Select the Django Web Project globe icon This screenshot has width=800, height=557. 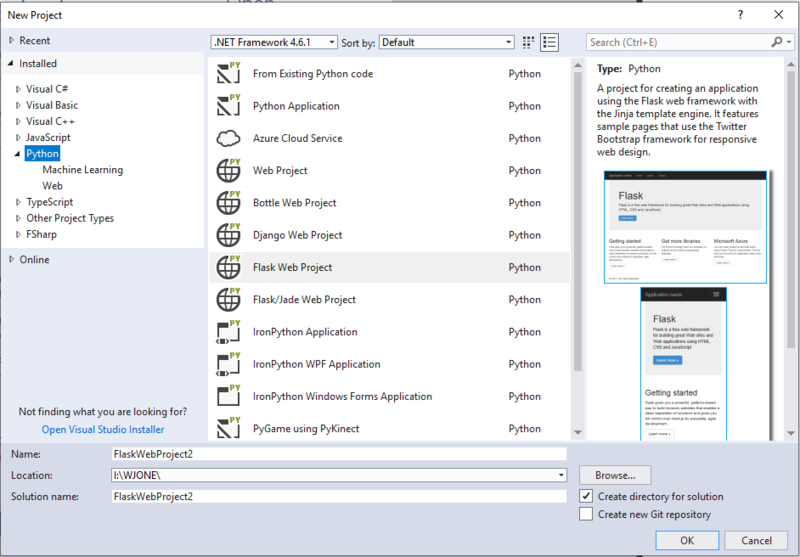(x=229, y=235)
